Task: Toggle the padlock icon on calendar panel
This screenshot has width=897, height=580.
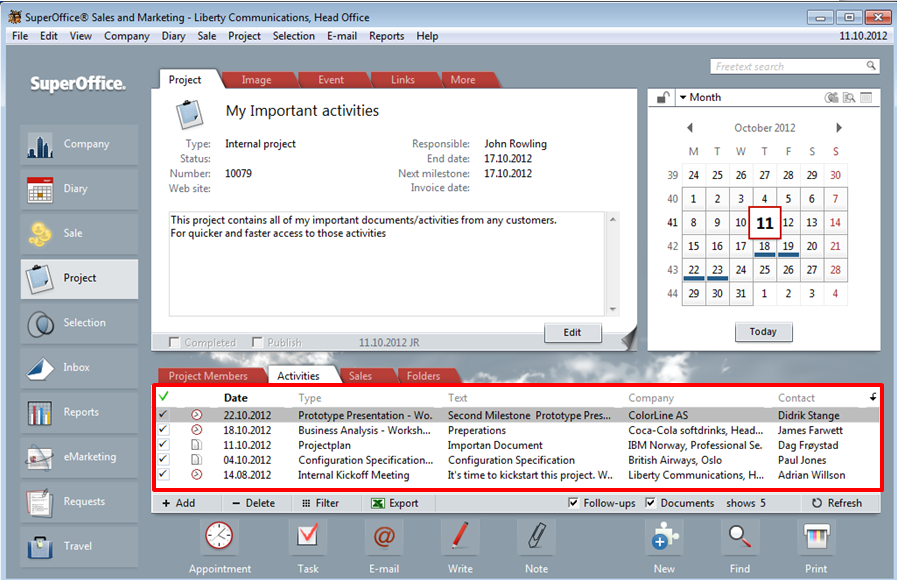Action: coord(663,97)
